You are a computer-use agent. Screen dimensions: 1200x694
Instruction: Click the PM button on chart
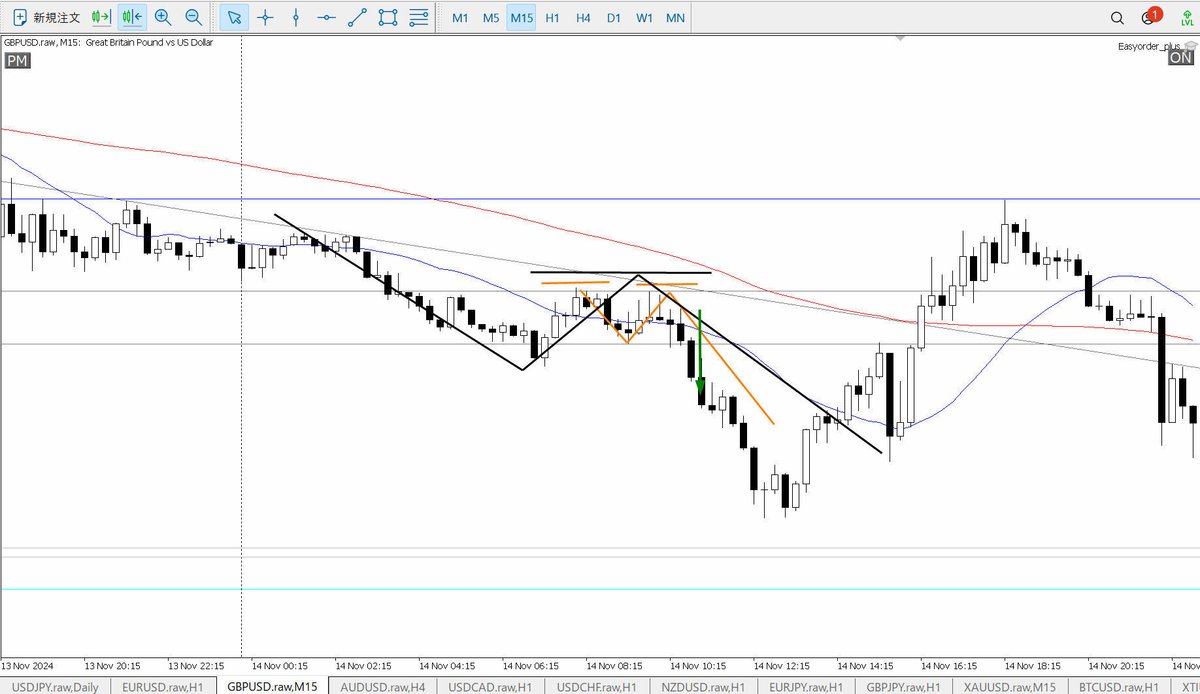[17, 61]
